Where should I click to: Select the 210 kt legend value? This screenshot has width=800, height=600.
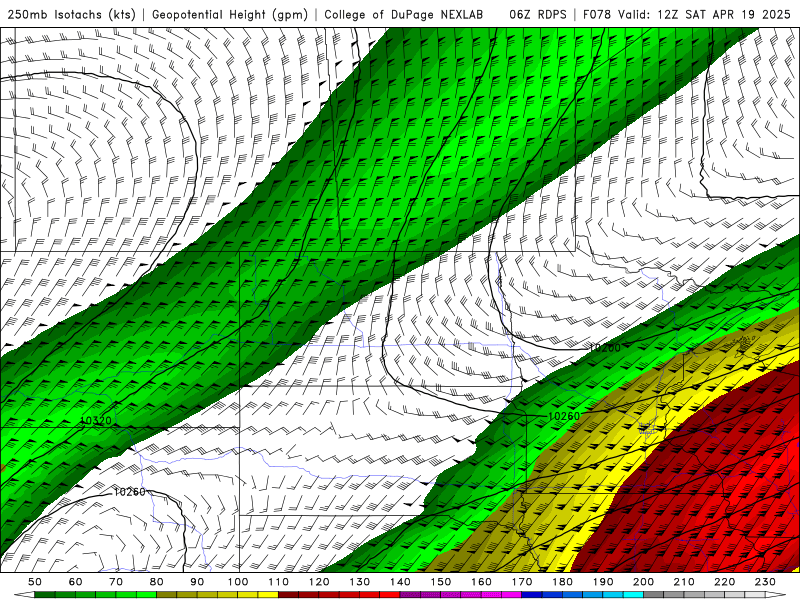coord(684,582)
